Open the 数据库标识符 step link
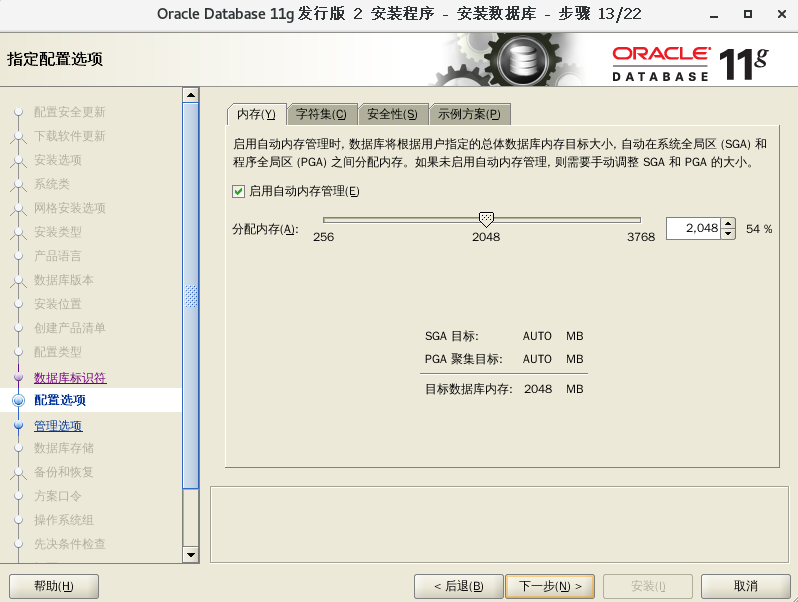The image size is (798, 602). pyautogui.click(x=70, y=378)
